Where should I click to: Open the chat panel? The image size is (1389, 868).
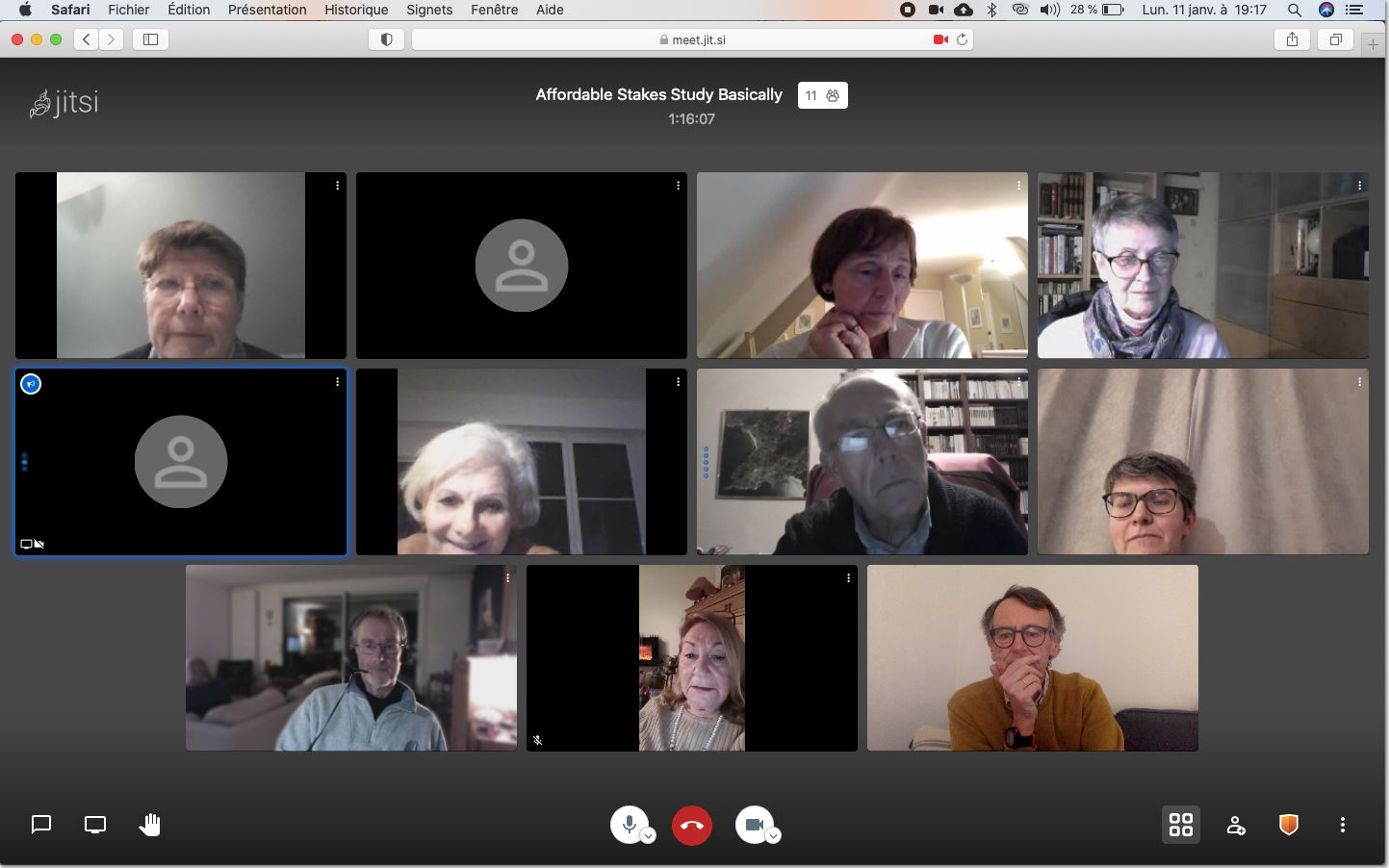pyautogui.click(x=41, y=825)
